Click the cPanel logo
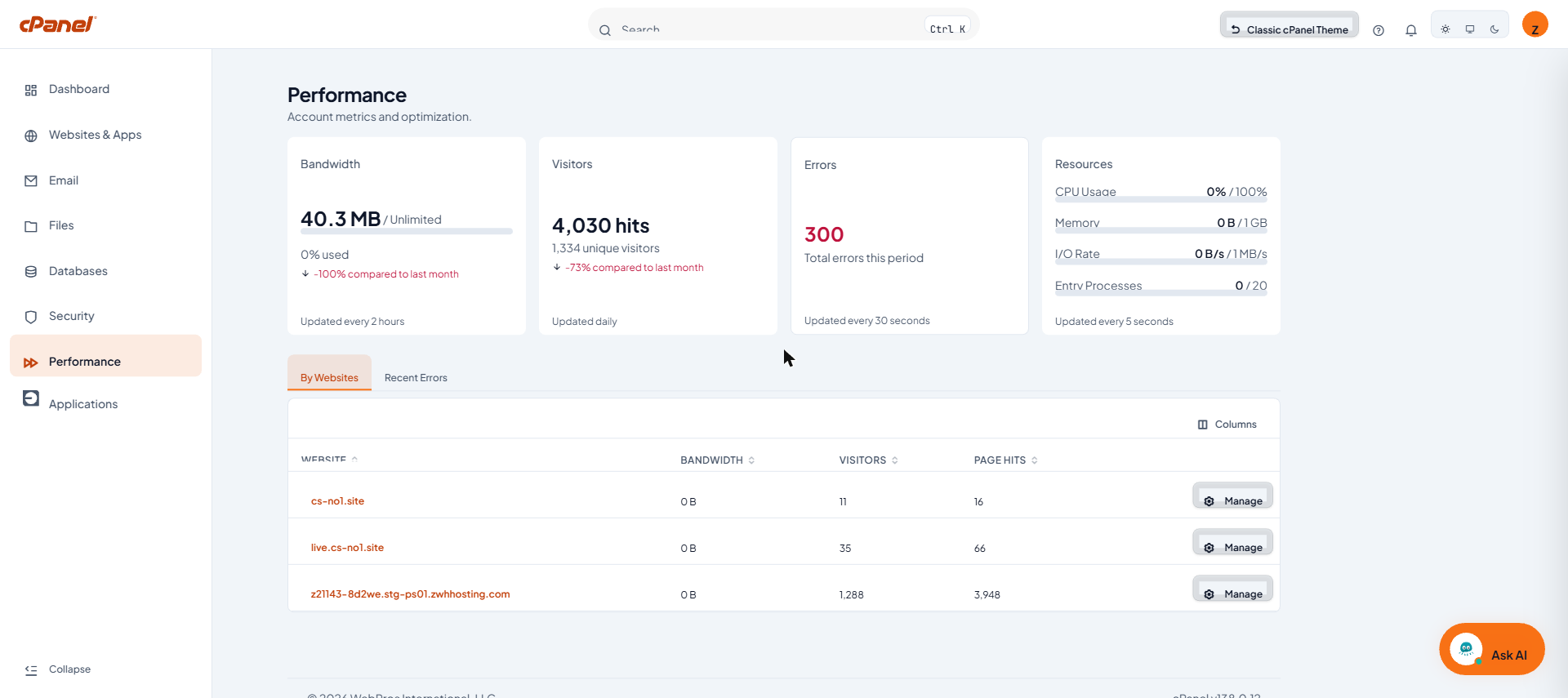This screenshot has height=698, width=1568. 58,24
